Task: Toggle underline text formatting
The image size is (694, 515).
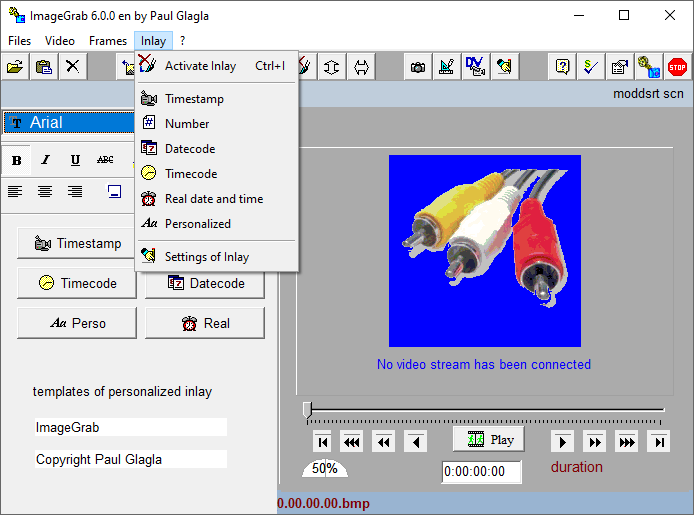Action: (x=75, y=160)
